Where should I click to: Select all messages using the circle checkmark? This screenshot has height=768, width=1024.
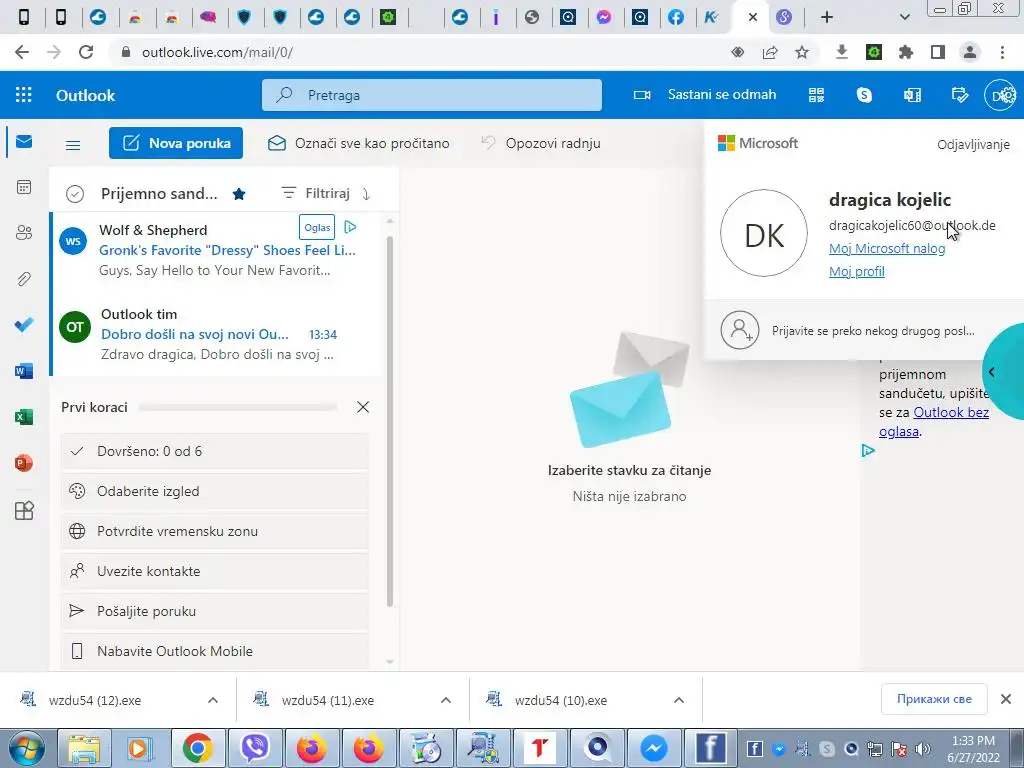pos(75,194)
